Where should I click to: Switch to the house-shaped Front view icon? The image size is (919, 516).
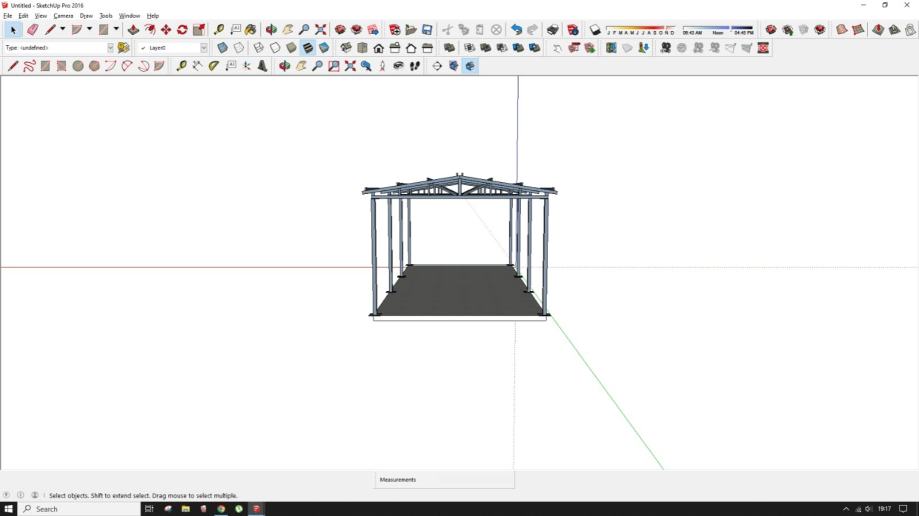tap(378, 47)
